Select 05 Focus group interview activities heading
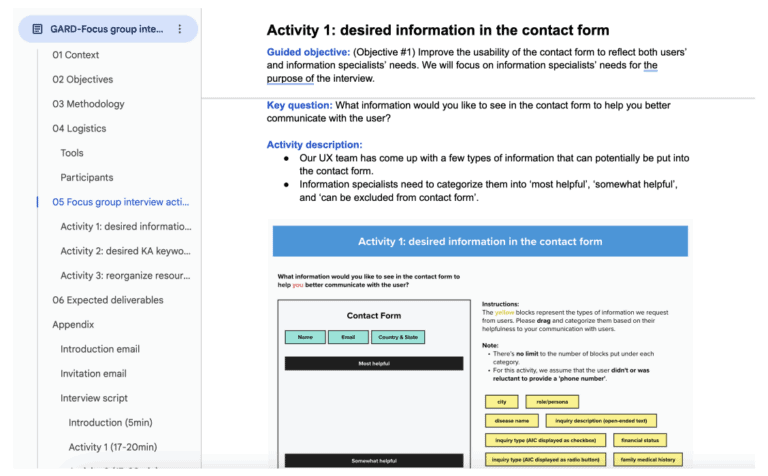 [120, 202]
